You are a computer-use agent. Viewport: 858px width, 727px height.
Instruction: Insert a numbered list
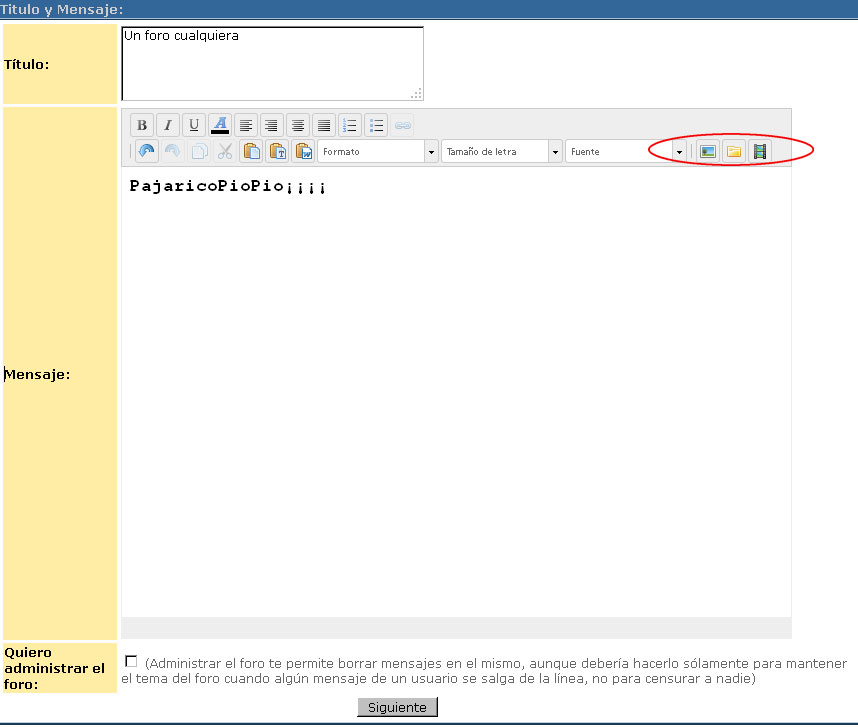pyautogui.click(x=350, y=125)
